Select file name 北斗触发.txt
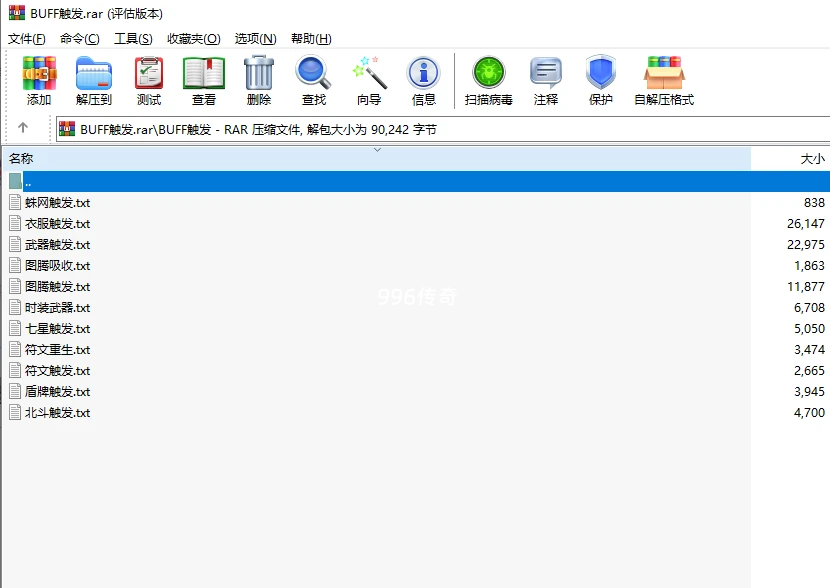This screenshot has height=588, width=830. [x=57, y=413]
